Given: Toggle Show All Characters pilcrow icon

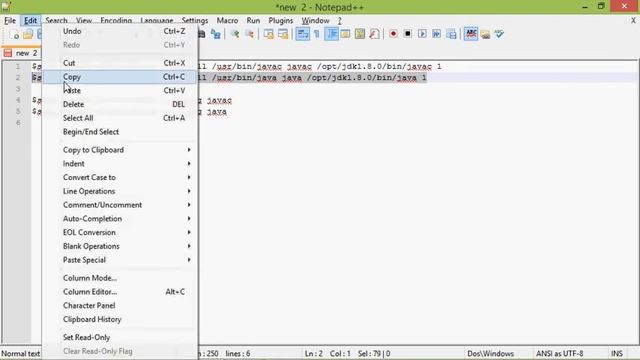Looking at the screenshot, I should pos(317,34).
